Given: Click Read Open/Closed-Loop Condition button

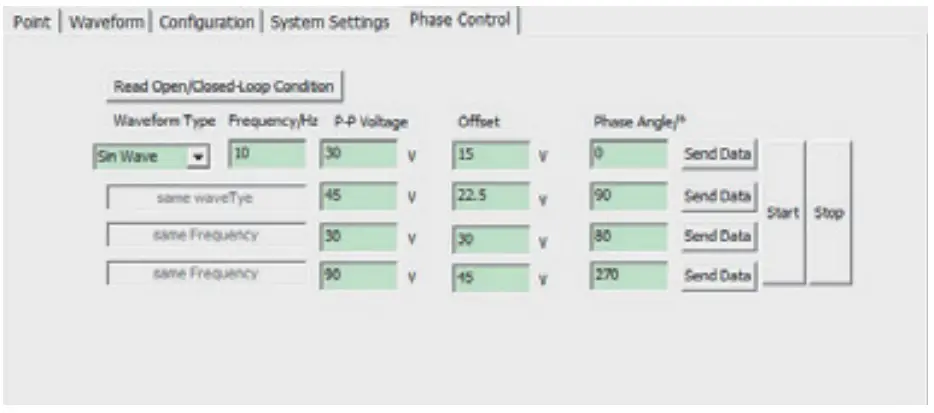Looking at the screenshot, I should (223, 86).
